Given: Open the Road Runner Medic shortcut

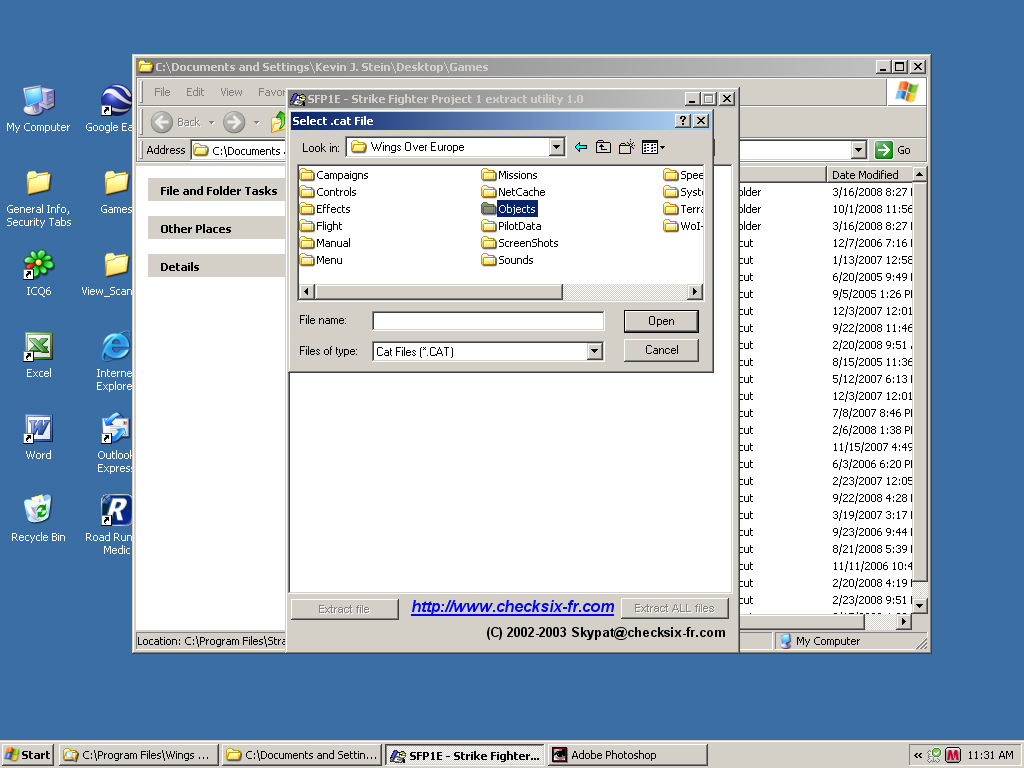Looking at the screenshot, I should point(109,525).
